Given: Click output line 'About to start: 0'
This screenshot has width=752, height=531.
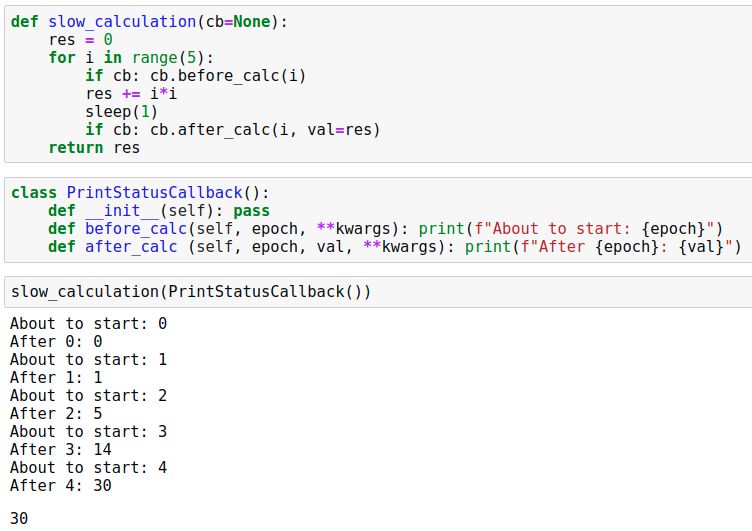Looking at the screenshot, I should [x=88, y=323].
